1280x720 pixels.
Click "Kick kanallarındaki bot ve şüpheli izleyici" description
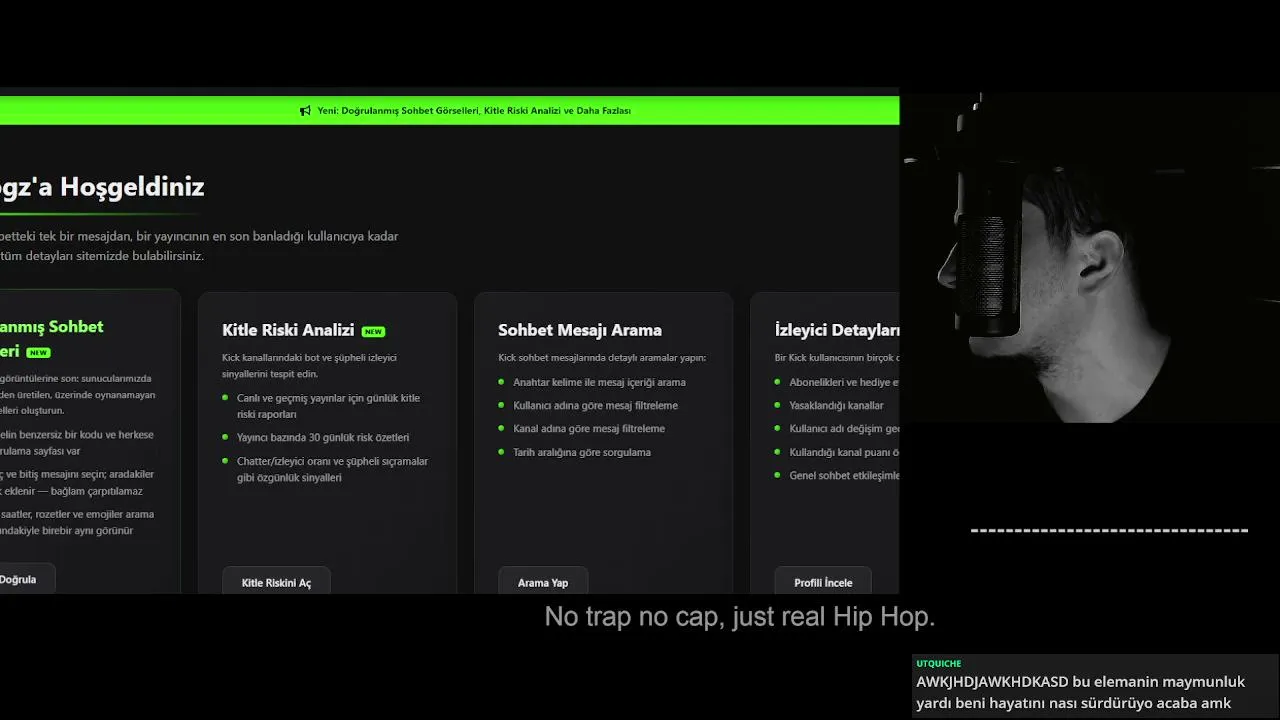(x=309, y=365)
